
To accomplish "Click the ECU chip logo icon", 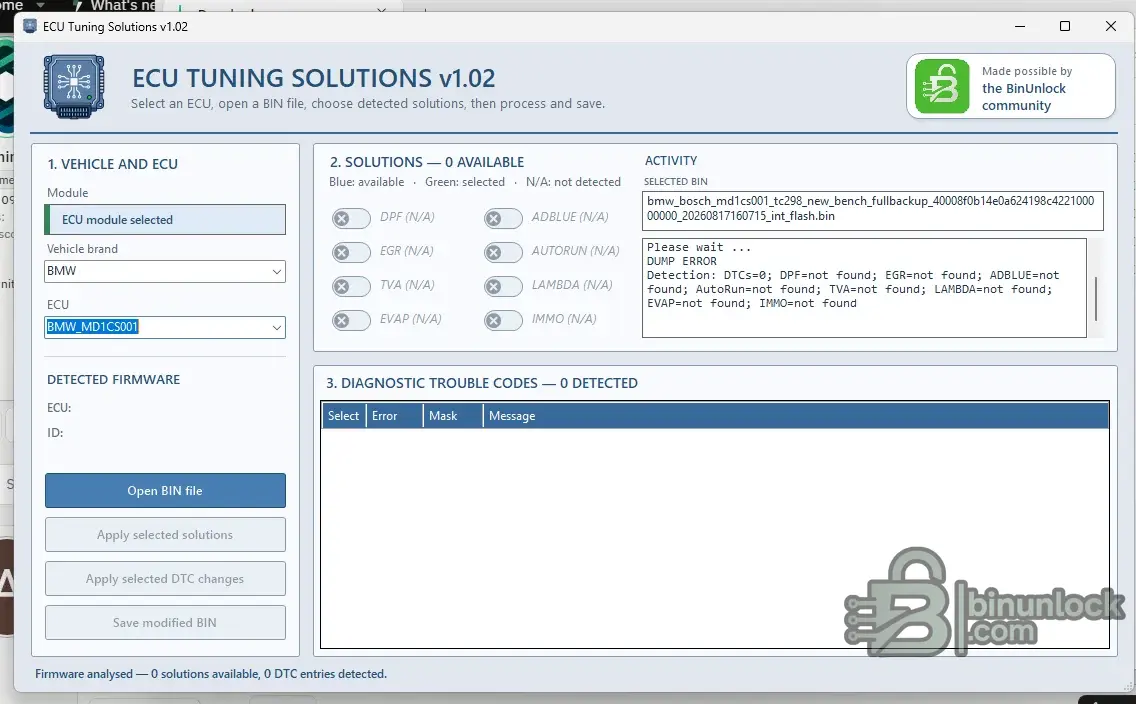I will click(74, 87).
